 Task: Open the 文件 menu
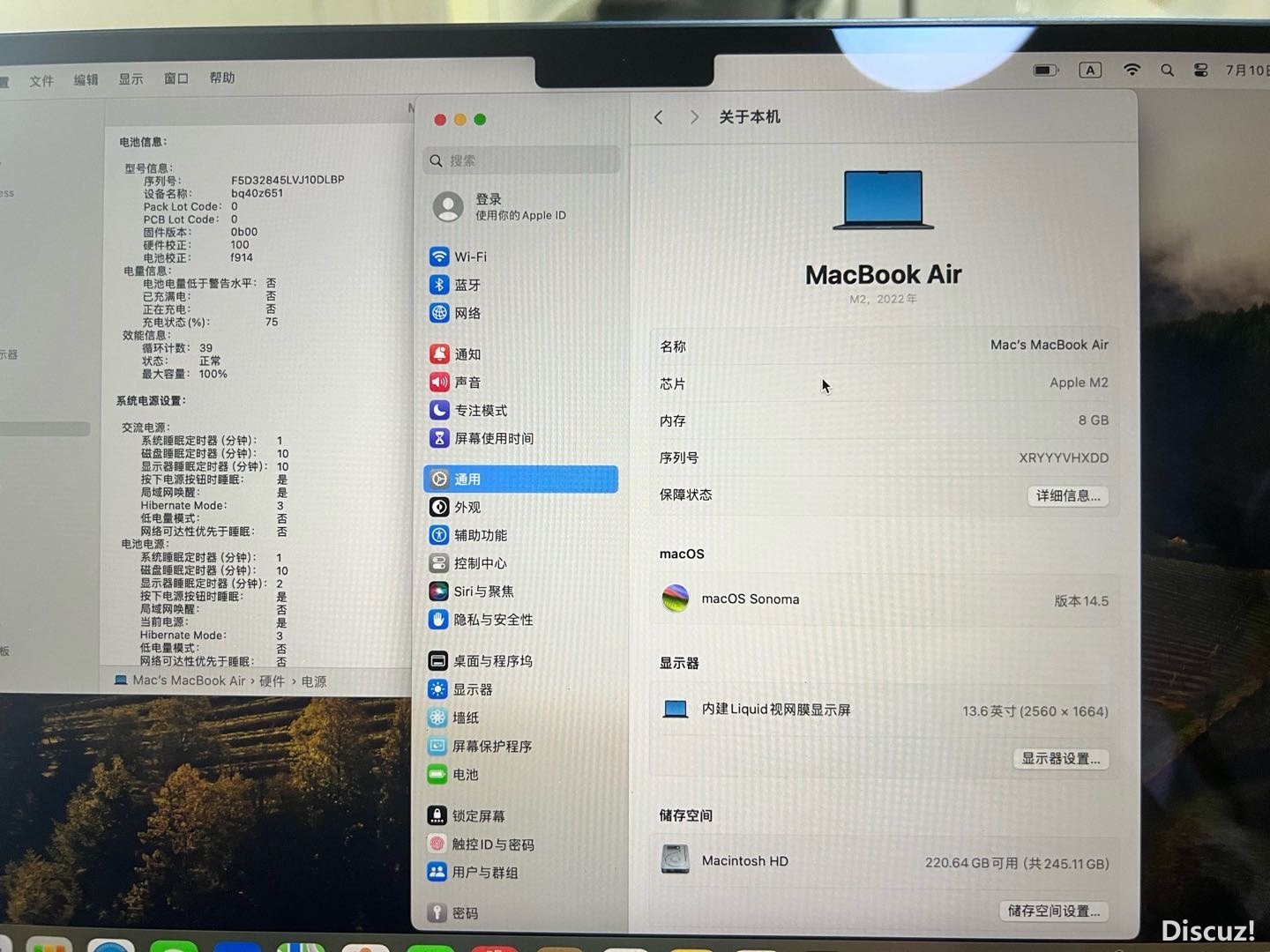(x=41, y=81)
